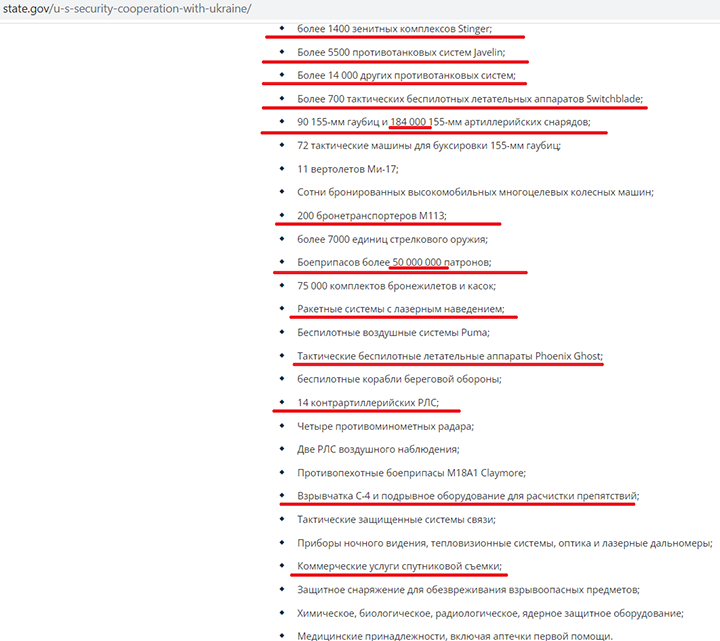Click the Stinger anti-aircraft systems line
Image resolution: width=720 pixels, height=641 pixels.
click(394, 29)
